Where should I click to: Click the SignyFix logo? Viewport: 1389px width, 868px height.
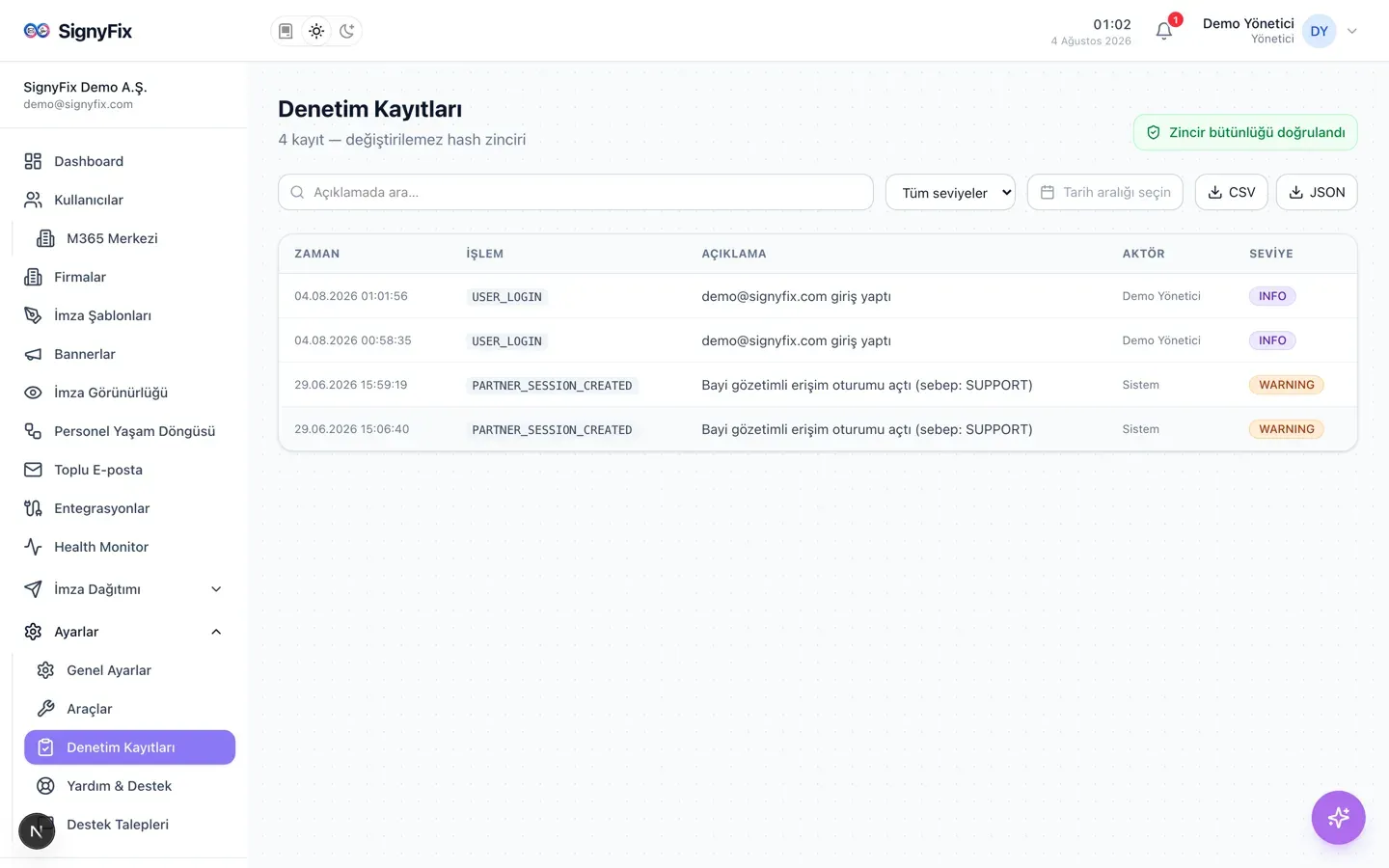coord(77,31)
